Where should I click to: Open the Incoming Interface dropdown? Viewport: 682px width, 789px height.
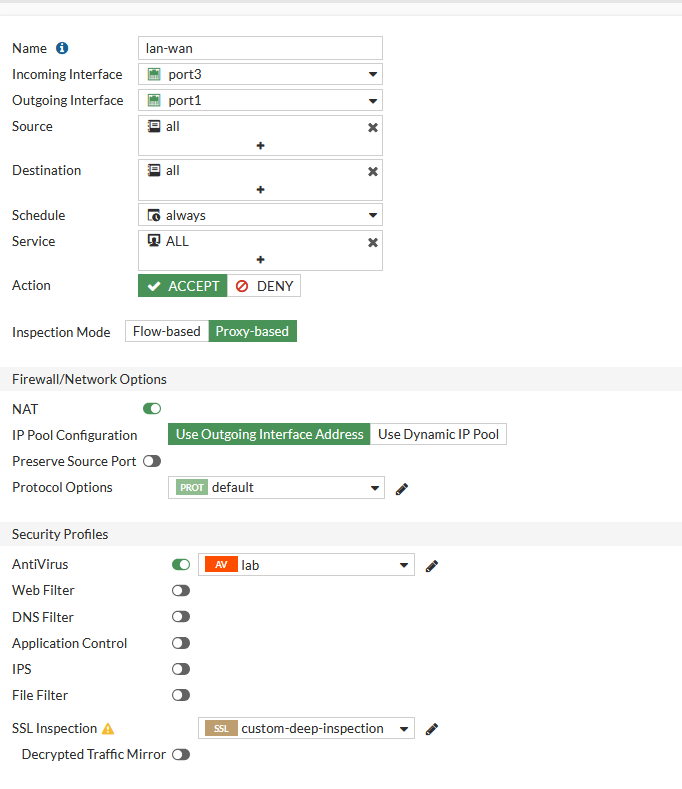pyautogui.click(x=260, y=74)
